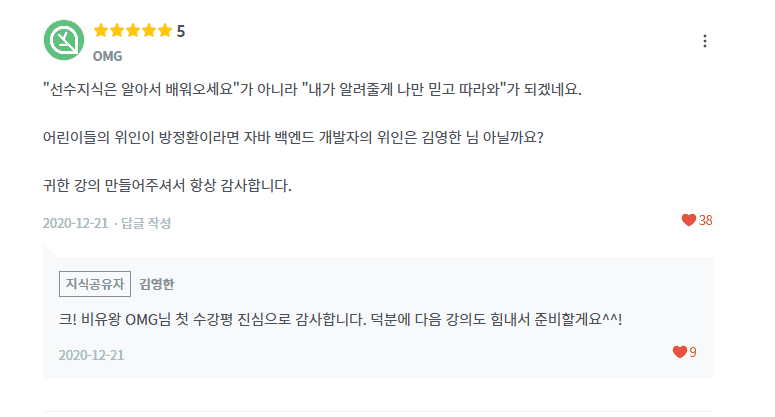The image size is (775, 417).
Task: Click the first rating star
Action: click(x=100, y=31)
